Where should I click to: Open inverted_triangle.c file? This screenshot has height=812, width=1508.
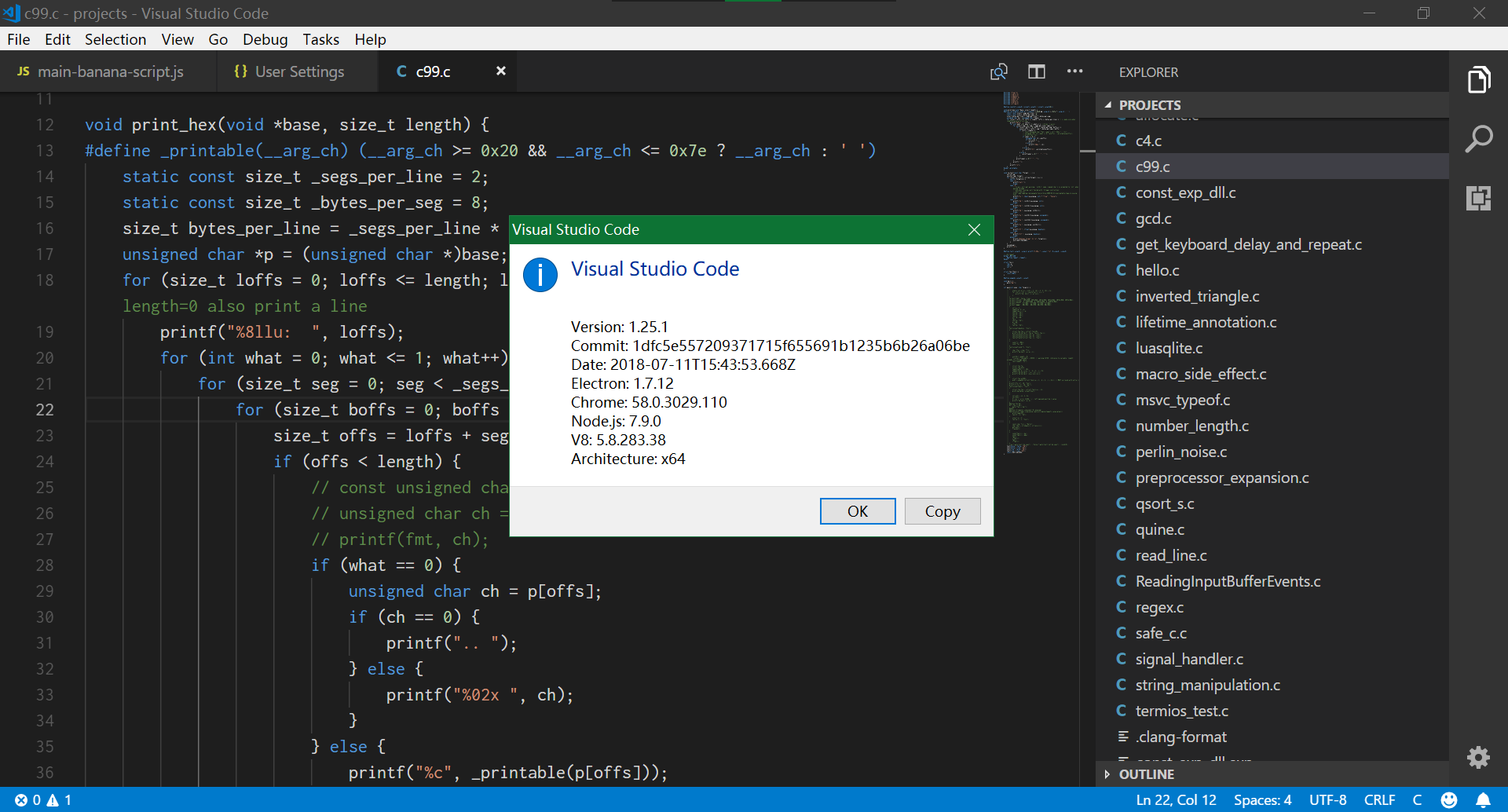[1272, 296]
